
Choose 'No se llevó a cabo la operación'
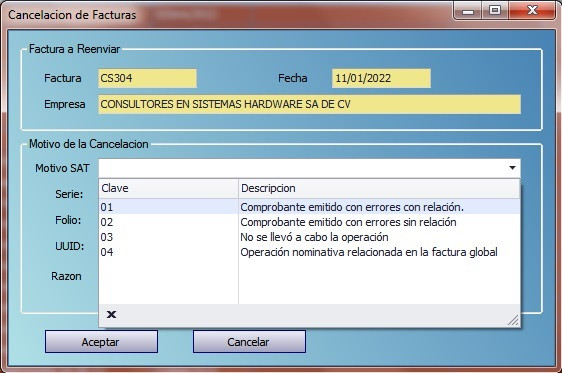(314, 237)
